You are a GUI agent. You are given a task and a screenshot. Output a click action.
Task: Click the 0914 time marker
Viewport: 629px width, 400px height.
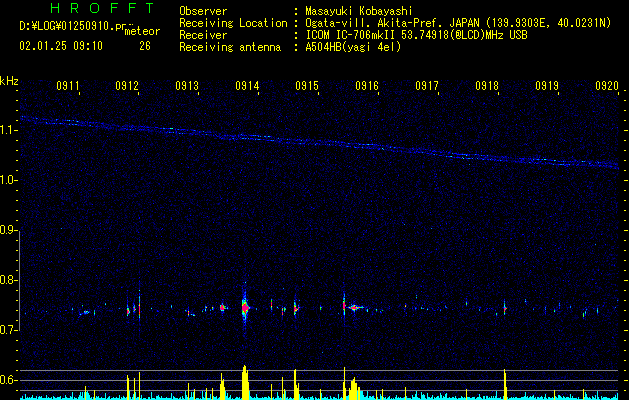click(x=247, y=86)
